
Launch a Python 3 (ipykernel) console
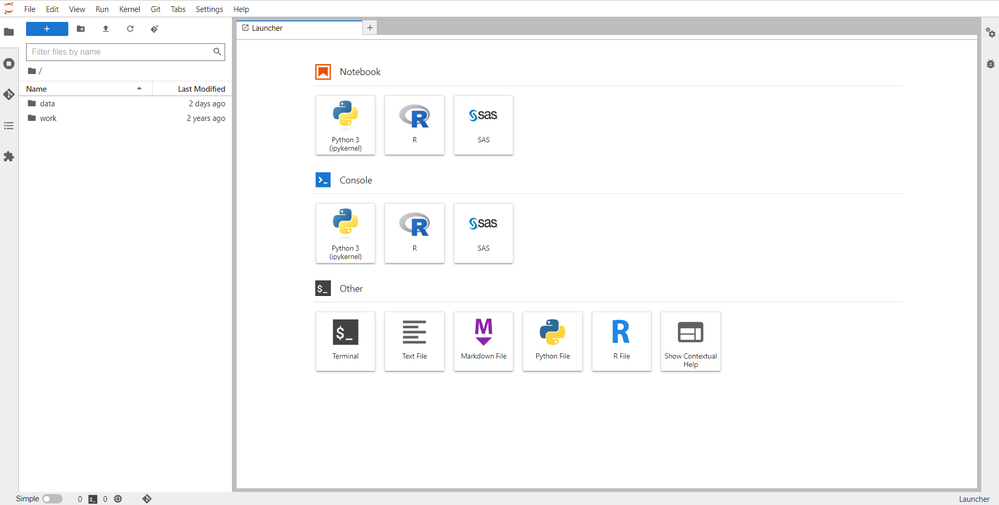pyautogui.click(x=345, y=234)
